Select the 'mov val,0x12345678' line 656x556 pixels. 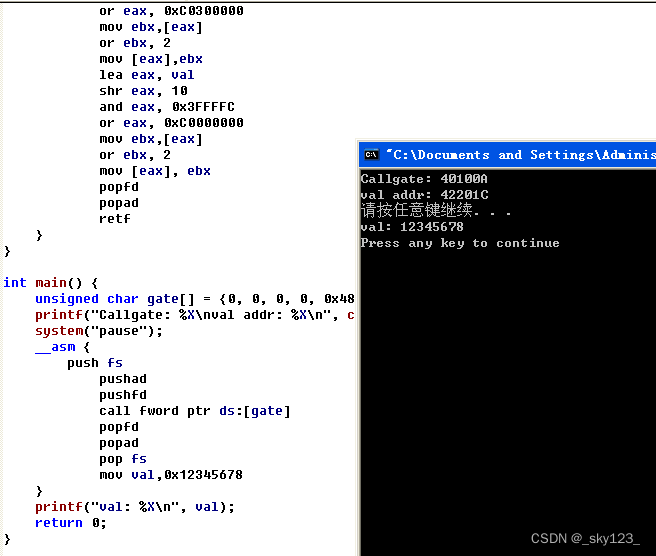pyautogui.click(x=171, y=475)
